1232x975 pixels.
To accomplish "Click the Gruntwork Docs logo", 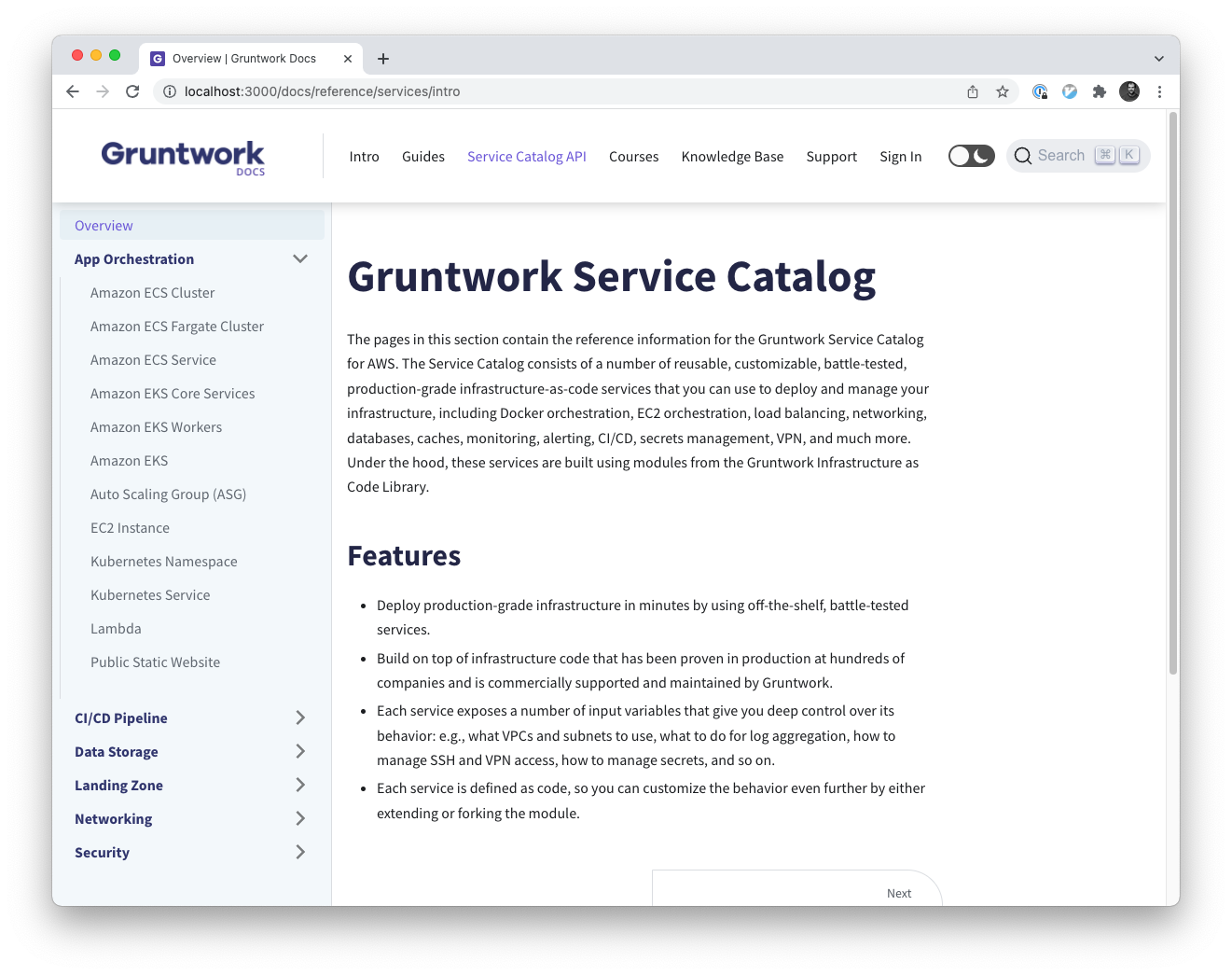I will pos(183,157).
